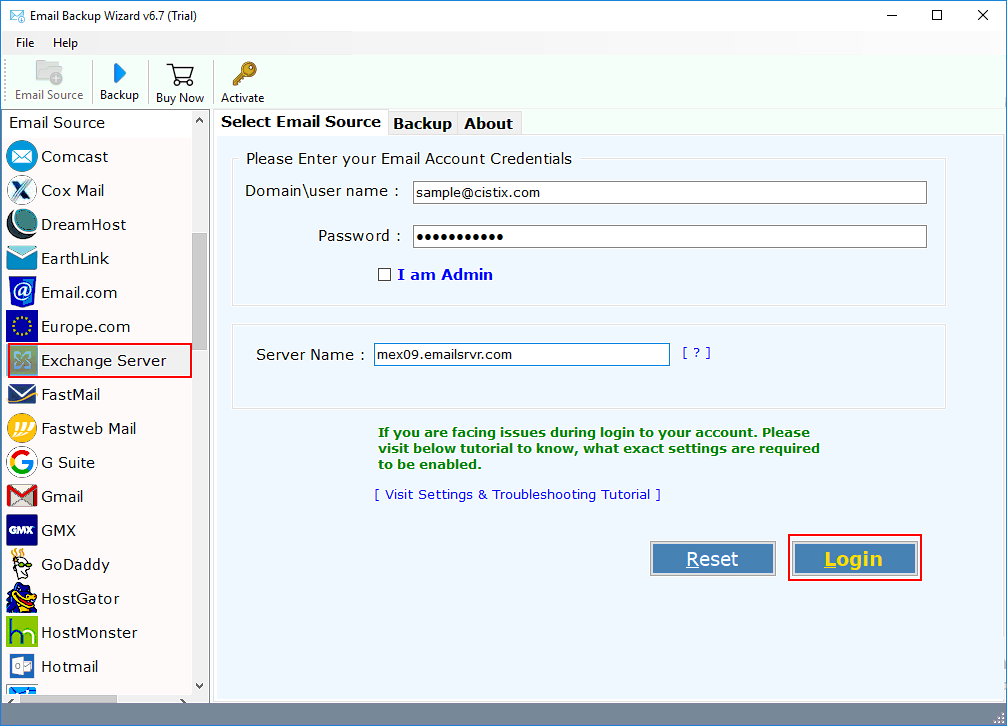Screen dimensions: 1007x726
Task: Choose the FastMail envelope icon
Action: click(x=22, y=394)
